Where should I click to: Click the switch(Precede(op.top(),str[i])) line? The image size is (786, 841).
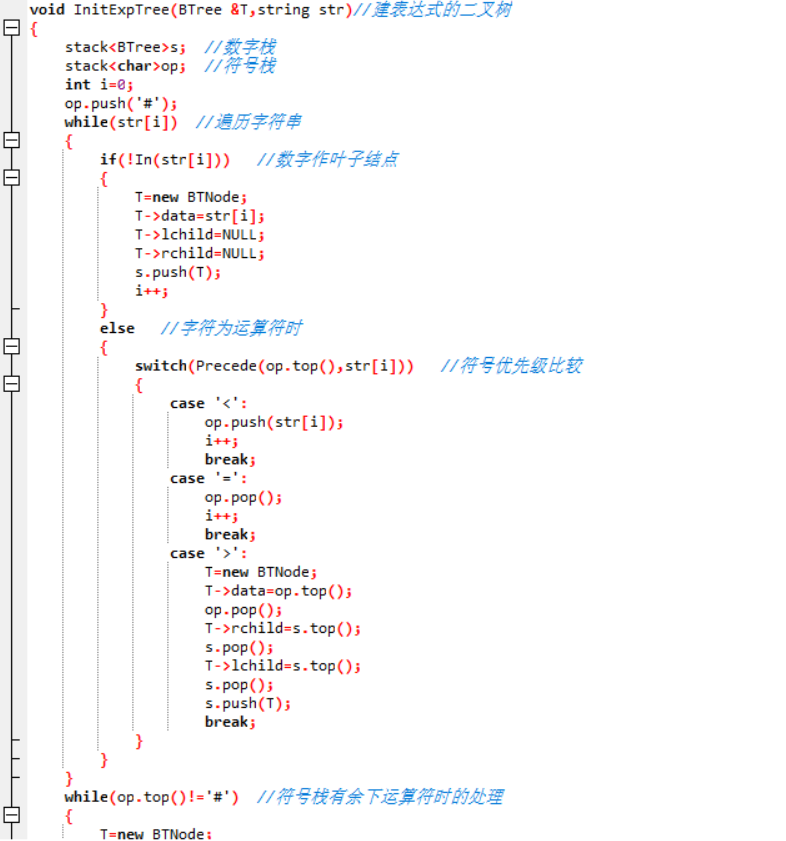tap(274, 366)
